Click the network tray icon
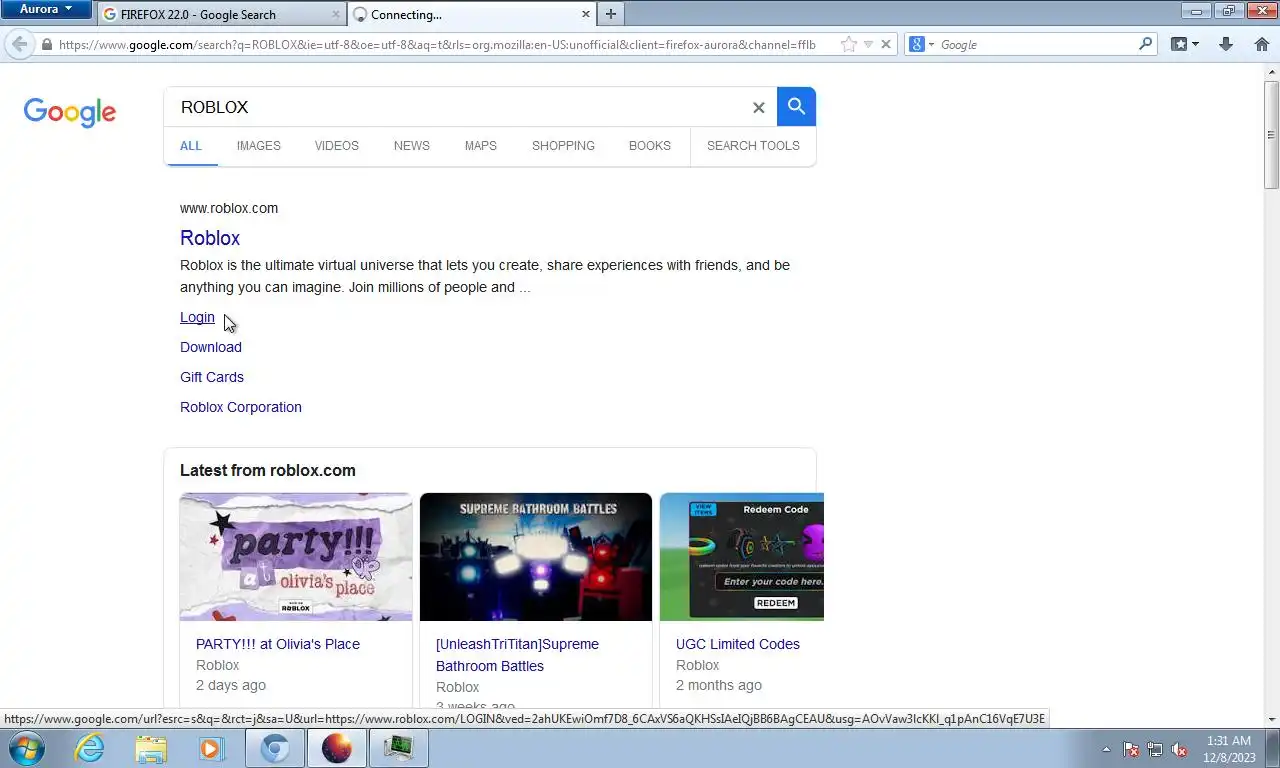This screenshot has width=1280, height=768. [1155, 749]
